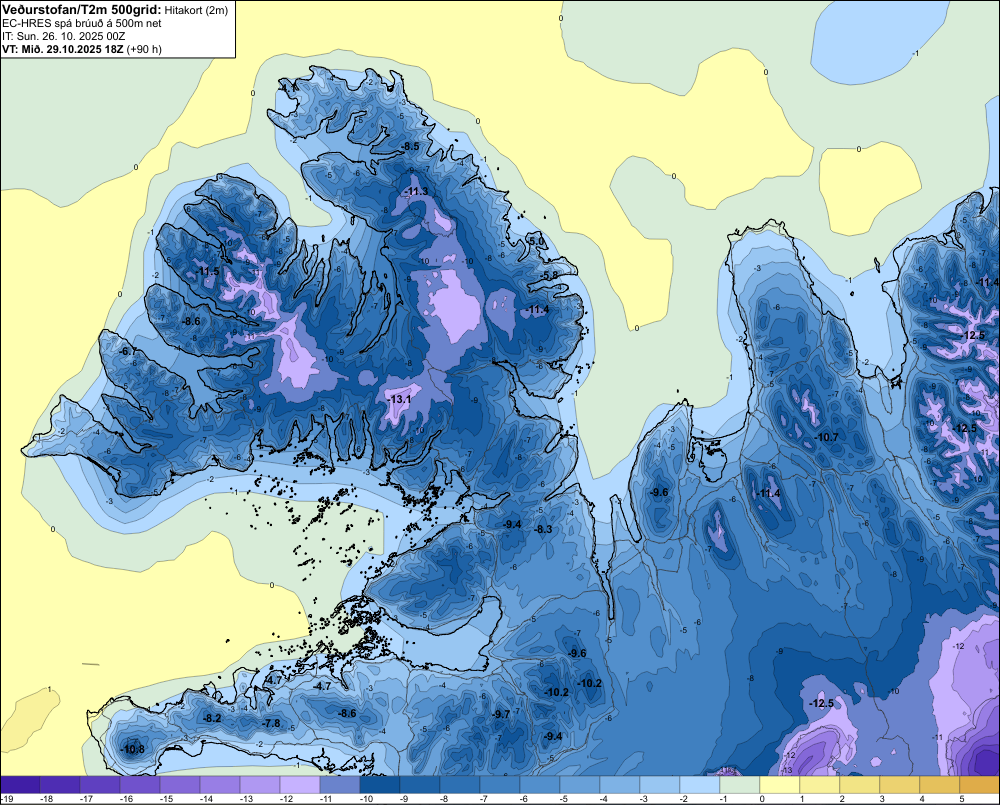Screen dimensions: 1000x805
Task: Select the legend swatch between -11 and -10
Action: click(x=340, y=785)
